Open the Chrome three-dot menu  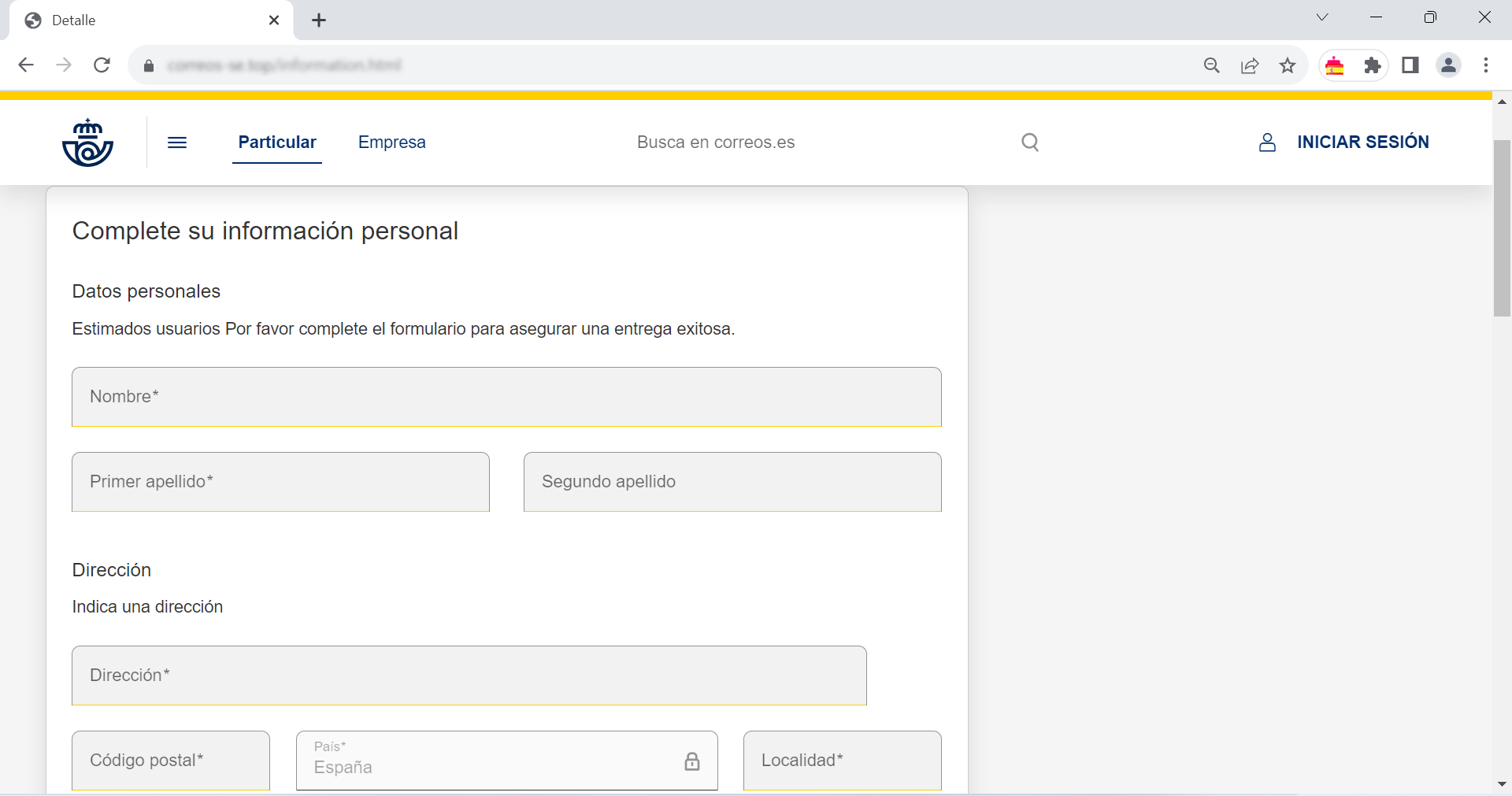(x=1486, y=65)
